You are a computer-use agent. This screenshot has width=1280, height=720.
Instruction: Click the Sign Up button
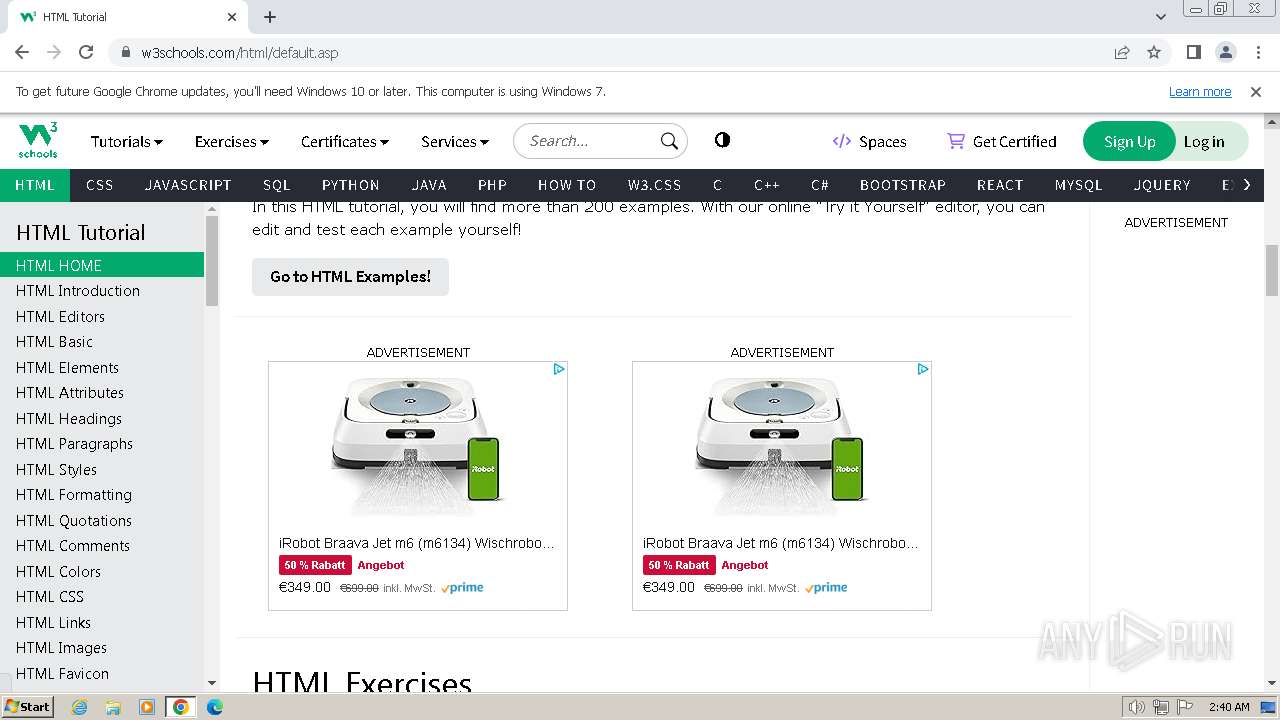pyautogui.click(x=1130, y=141)
